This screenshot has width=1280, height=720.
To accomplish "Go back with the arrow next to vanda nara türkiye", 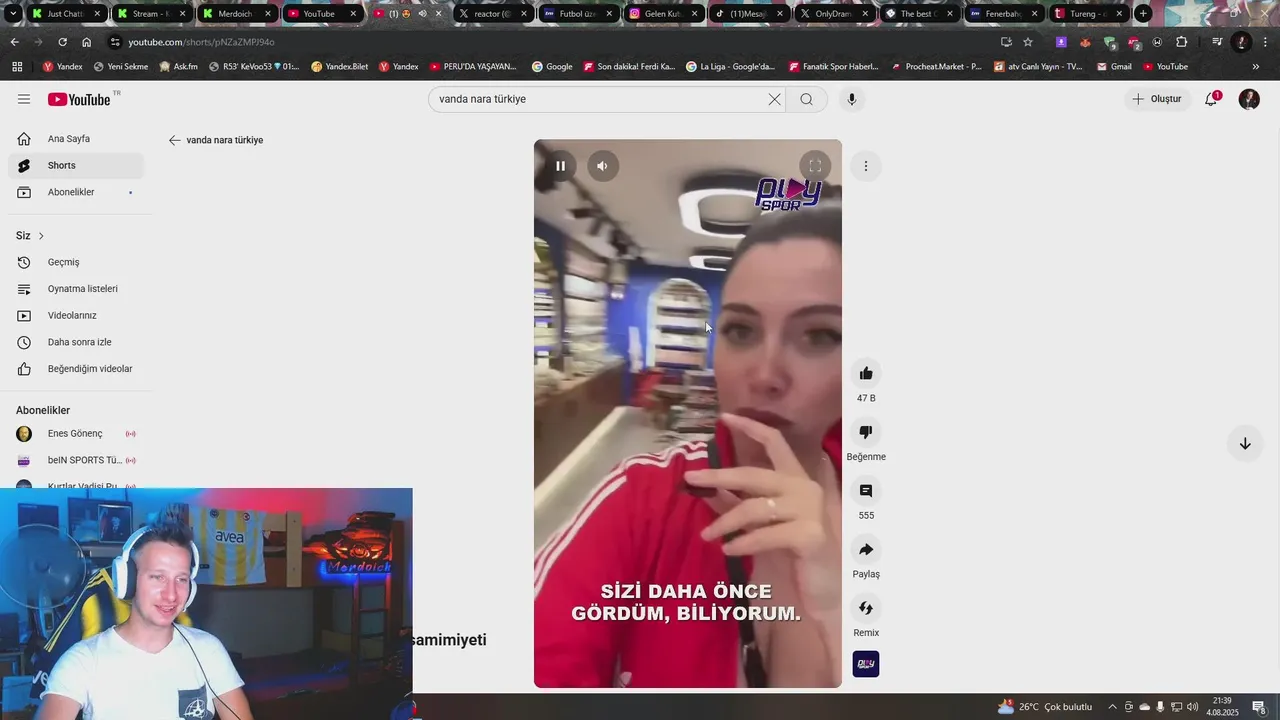I will 175,140.
